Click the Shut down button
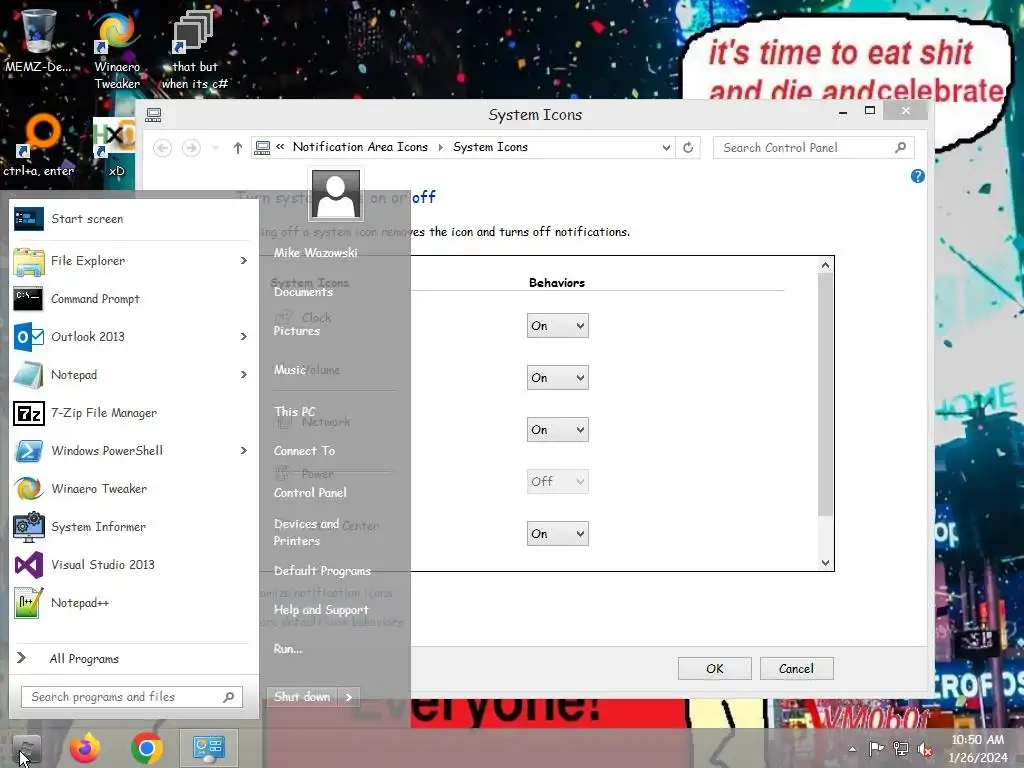1024x768 pixels. 302,697
